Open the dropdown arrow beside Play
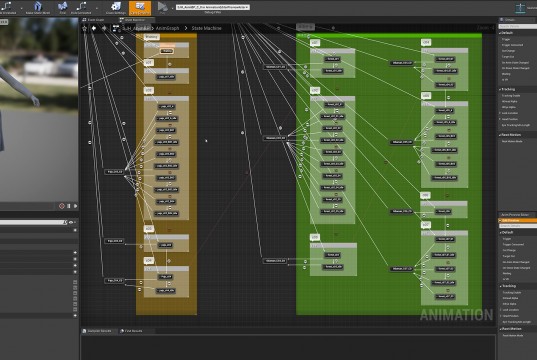This screenshot has width=537, height=360. (x=172, y=8)
